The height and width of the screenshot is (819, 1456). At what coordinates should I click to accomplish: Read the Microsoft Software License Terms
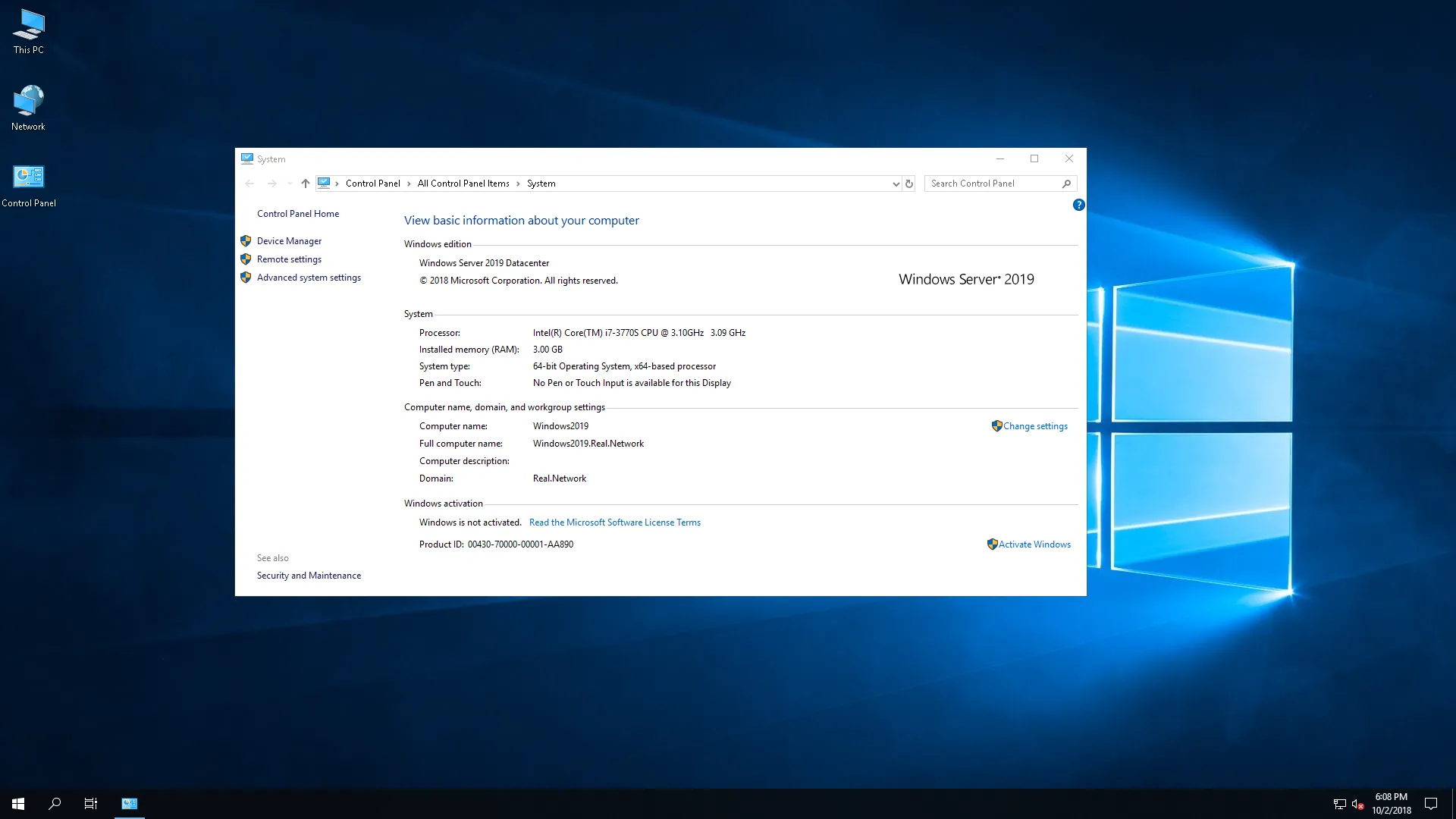(614, 522)
